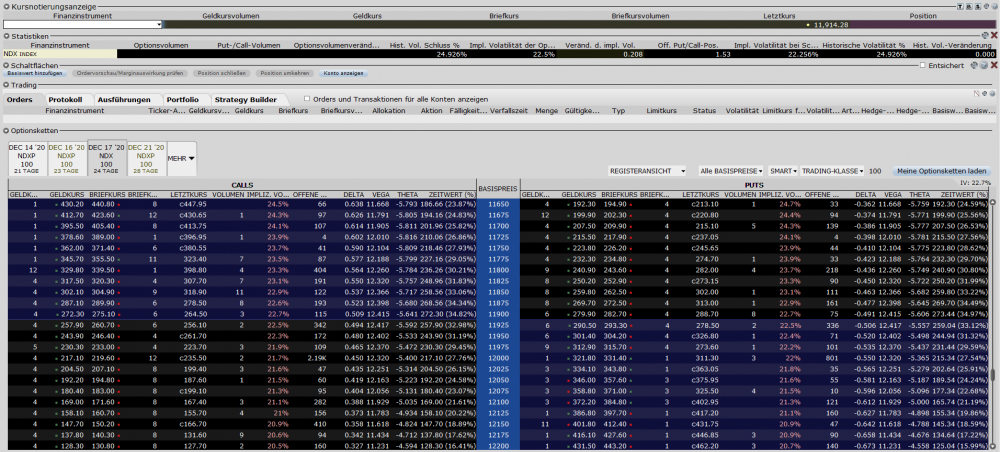Switch to the Strategy Builder tab
This screenshot has width=1000, height=452.
(x=246, y=99)
